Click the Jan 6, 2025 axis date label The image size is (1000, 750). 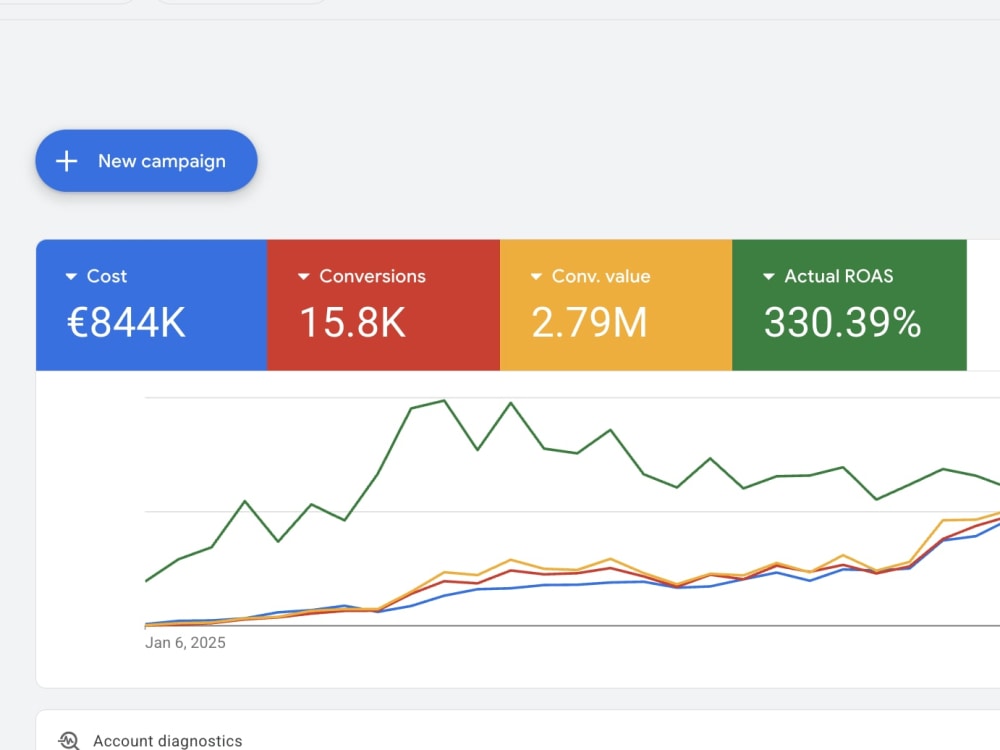pyautogui.click(x=185, y=642)
